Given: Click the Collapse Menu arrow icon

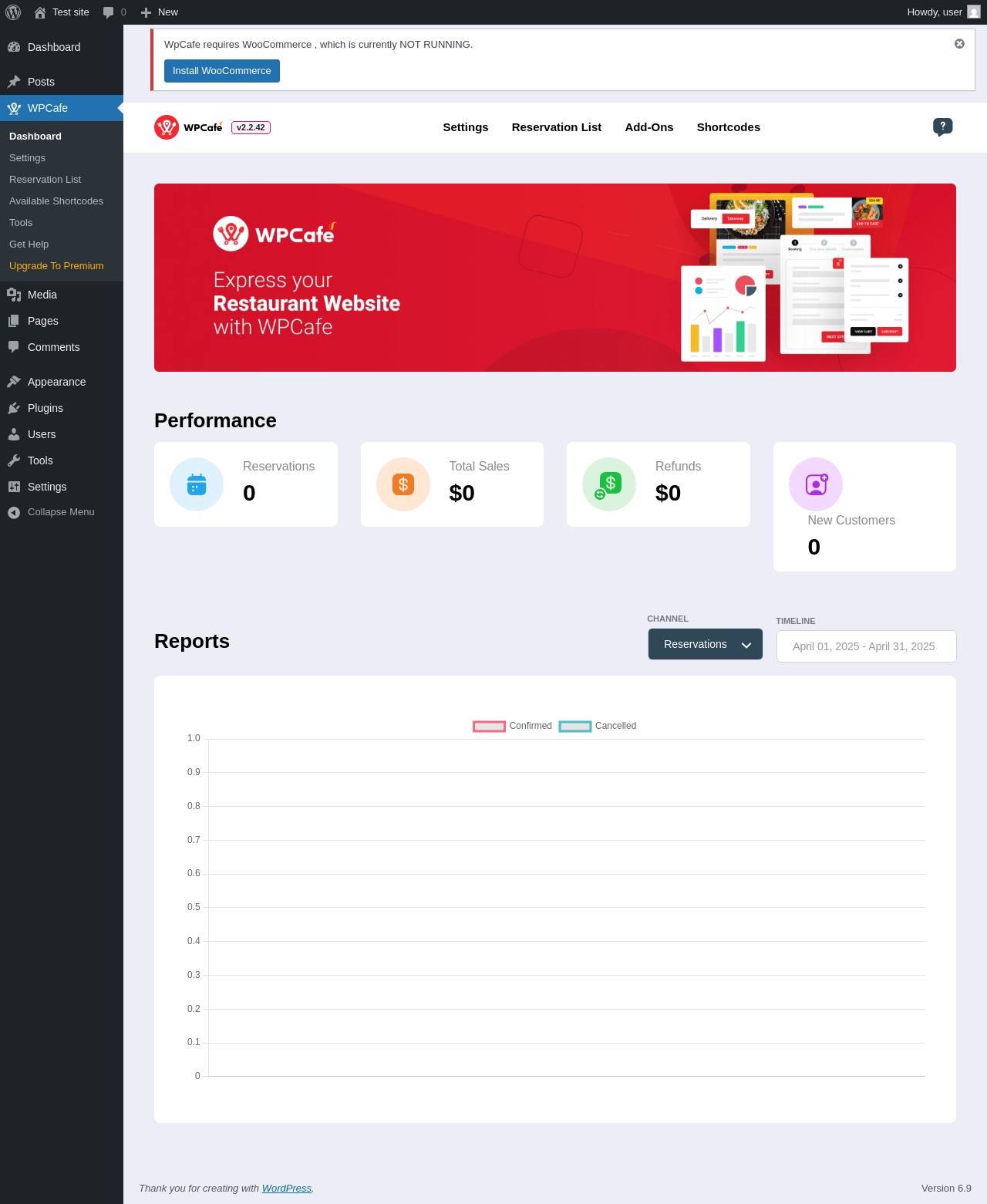Looking at the screenshot, I should point(14,512).
